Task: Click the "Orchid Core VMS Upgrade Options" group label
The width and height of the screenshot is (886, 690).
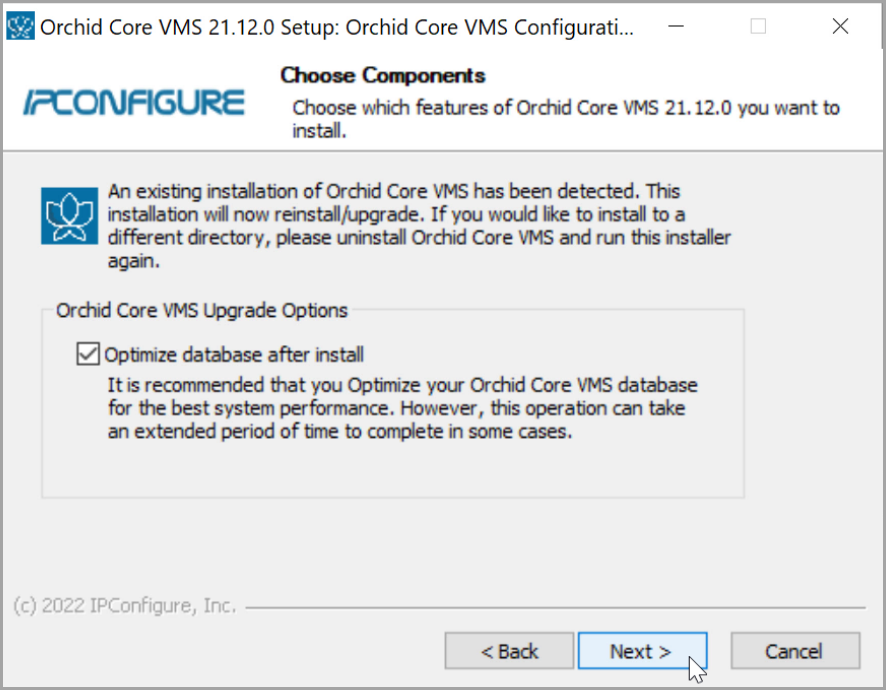Action: [202, 311]
